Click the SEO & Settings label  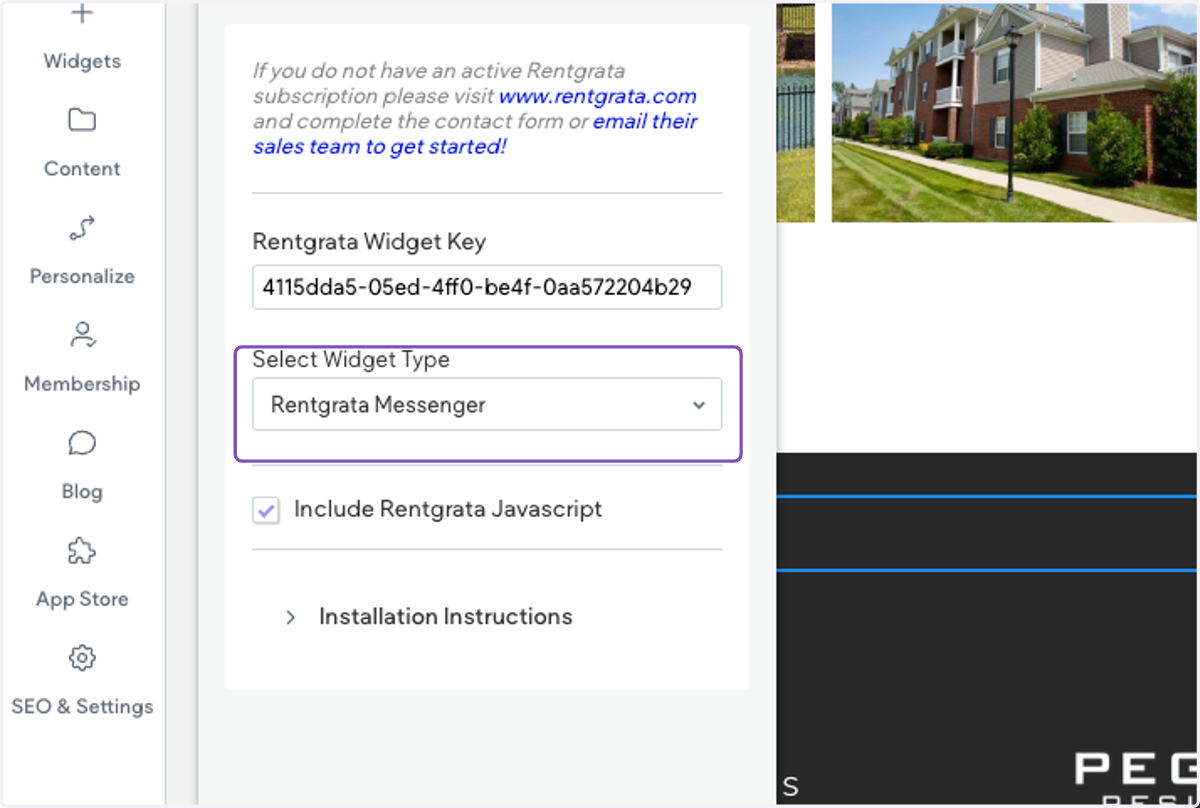point(82,706)
